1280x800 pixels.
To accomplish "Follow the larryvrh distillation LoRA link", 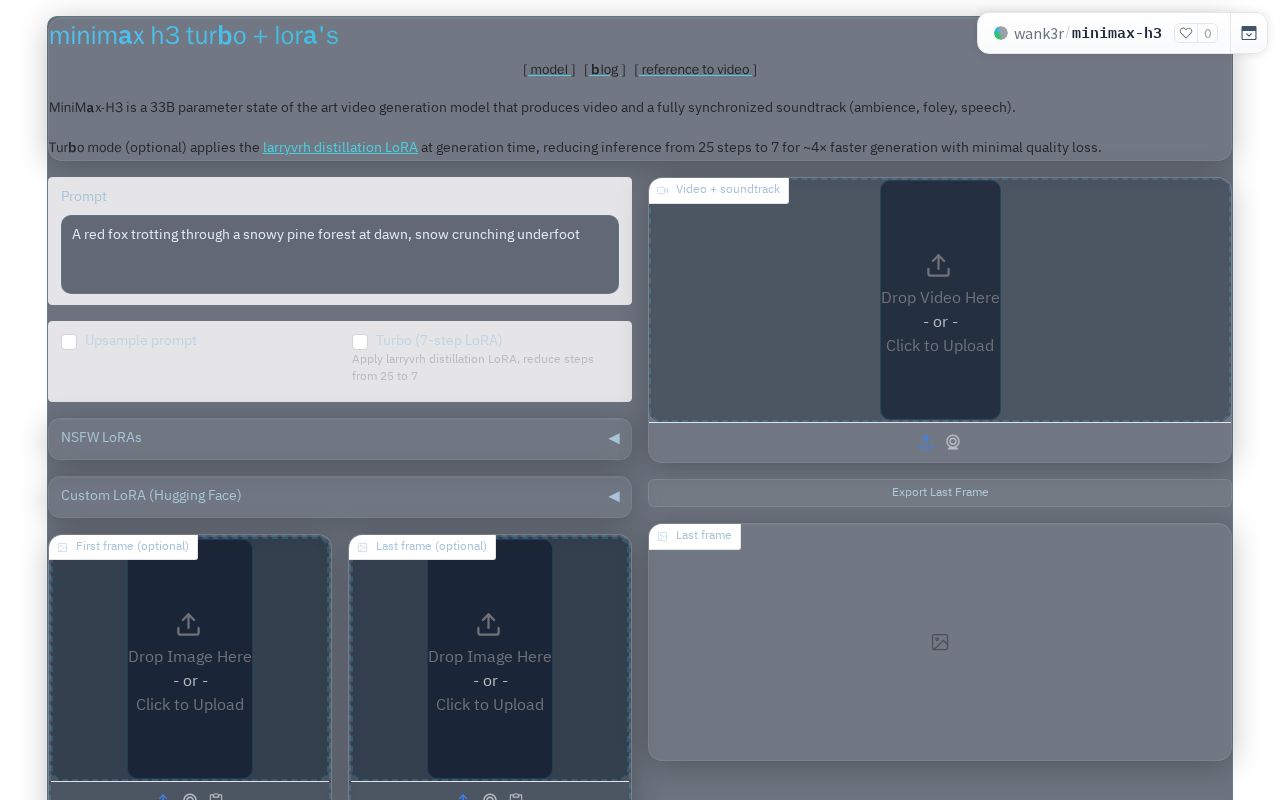I will pyautogui.click(x=340, y=147).
